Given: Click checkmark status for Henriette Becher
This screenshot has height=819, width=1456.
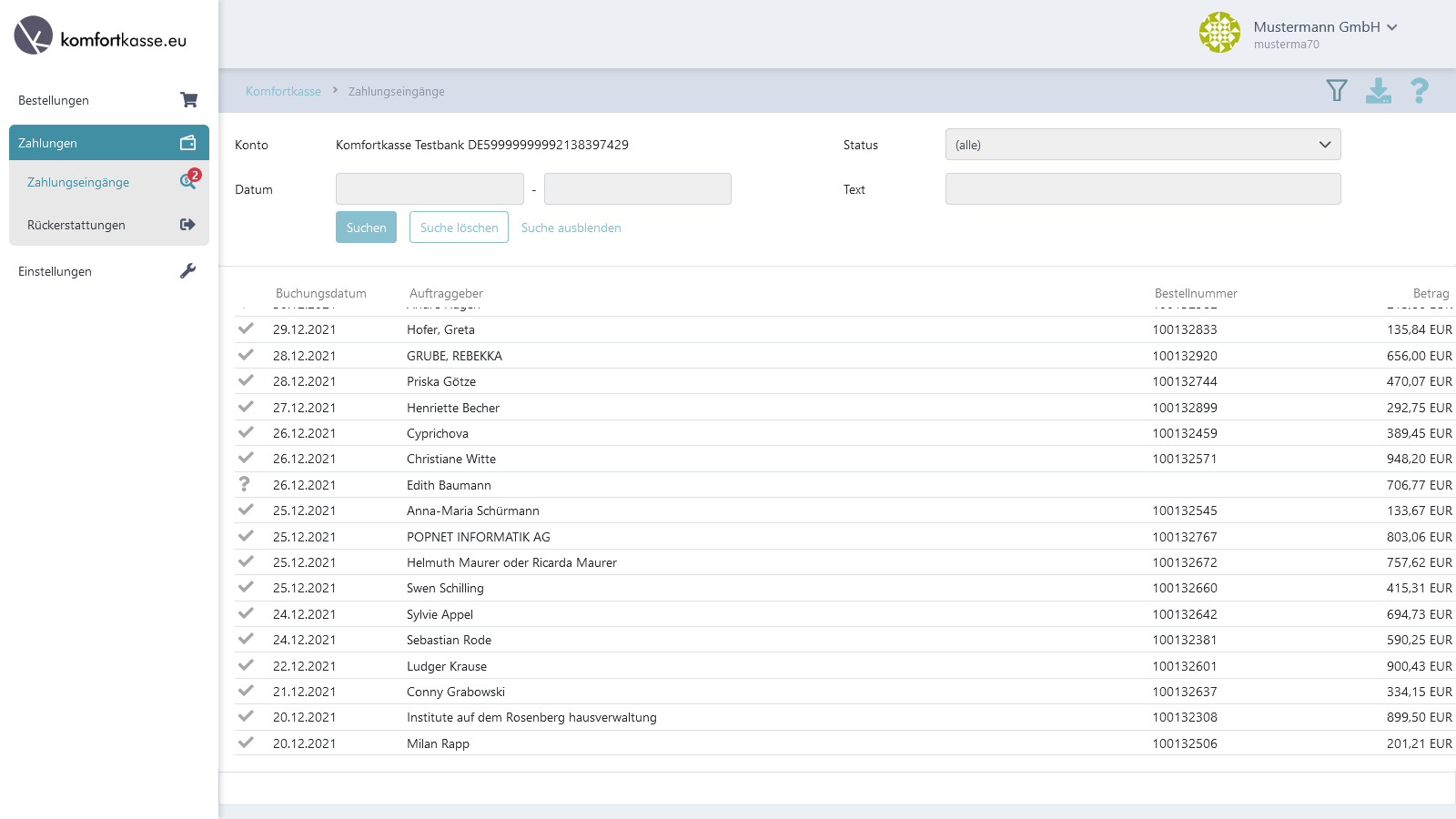Looking at the screenshot, I should point(246,407).
